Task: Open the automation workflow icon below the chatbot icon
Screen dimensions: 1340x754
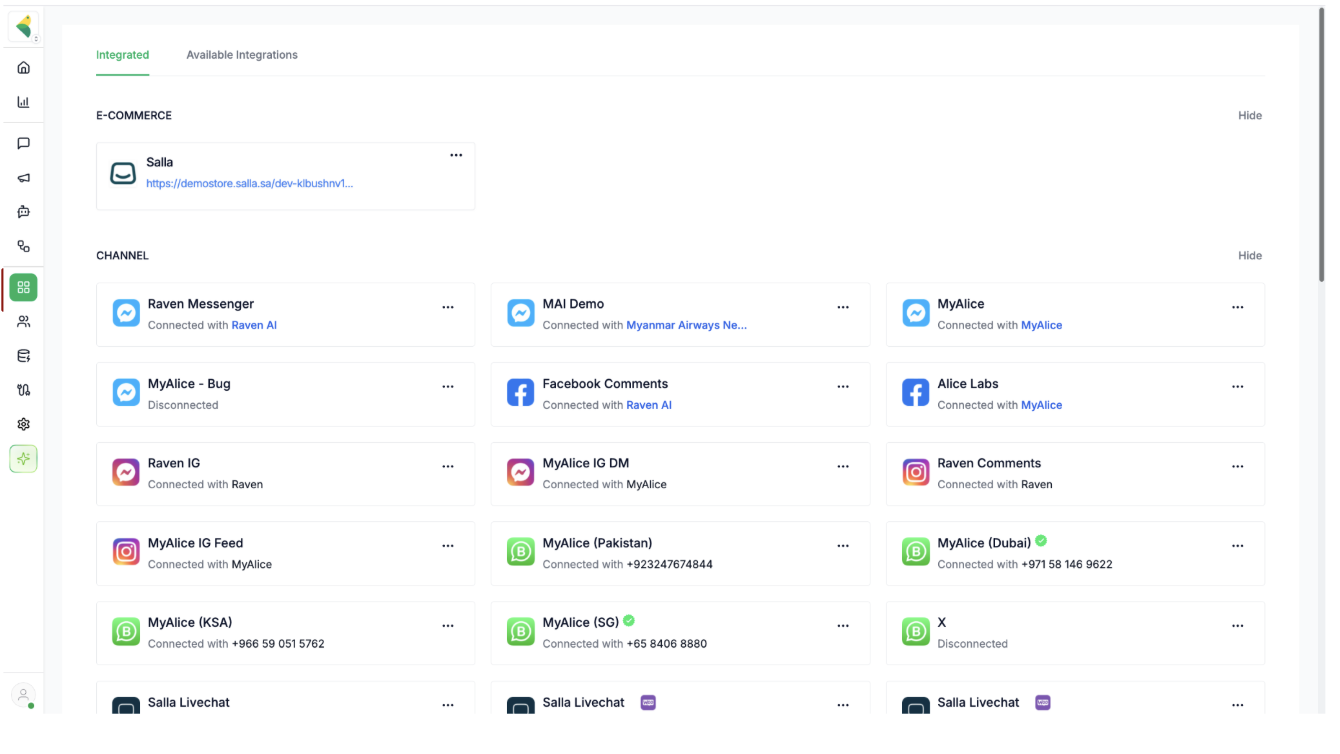Action: pos(24,246)
